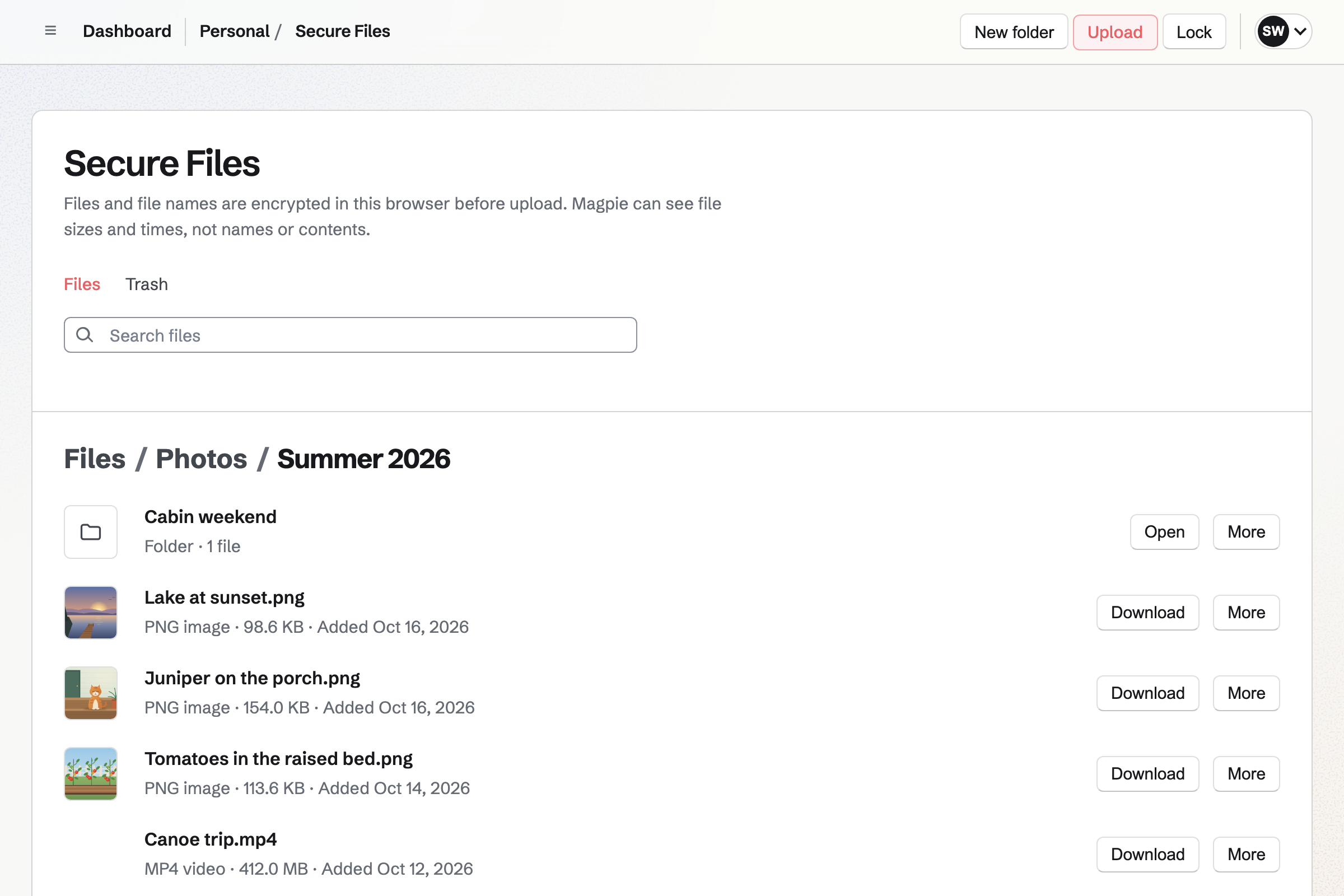Open More options for Tomatoes in the raised bed.png
This screenshot has width=1344, height=896.
[x=1247, y=774]
